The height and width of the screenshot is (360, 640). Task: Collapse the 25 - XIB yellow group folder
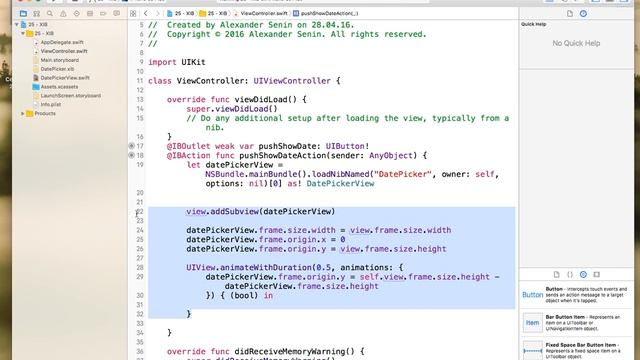click(x=23, y=33)
